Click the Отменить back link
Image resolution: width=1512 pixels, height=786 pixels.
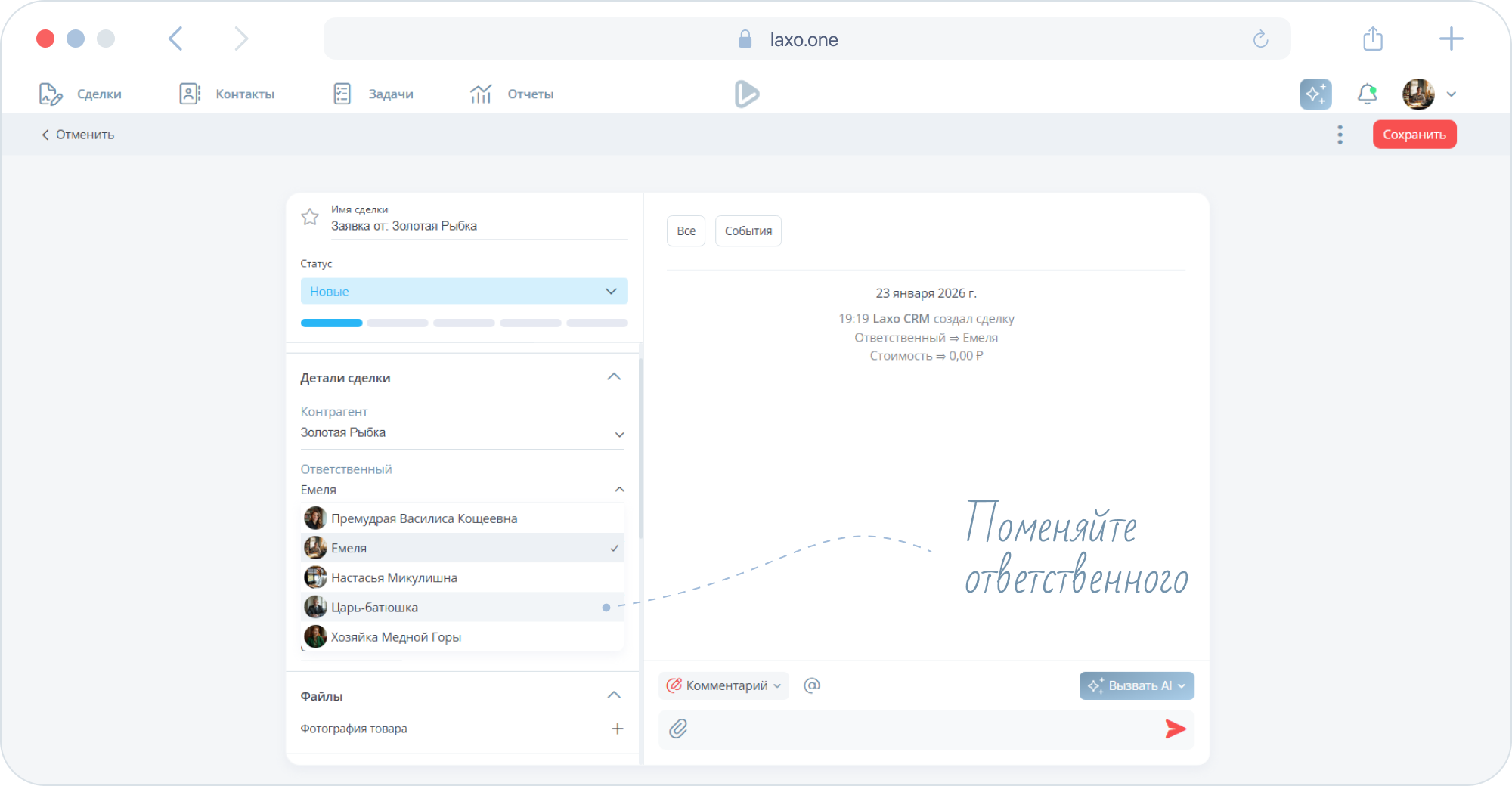pos(78,135)
